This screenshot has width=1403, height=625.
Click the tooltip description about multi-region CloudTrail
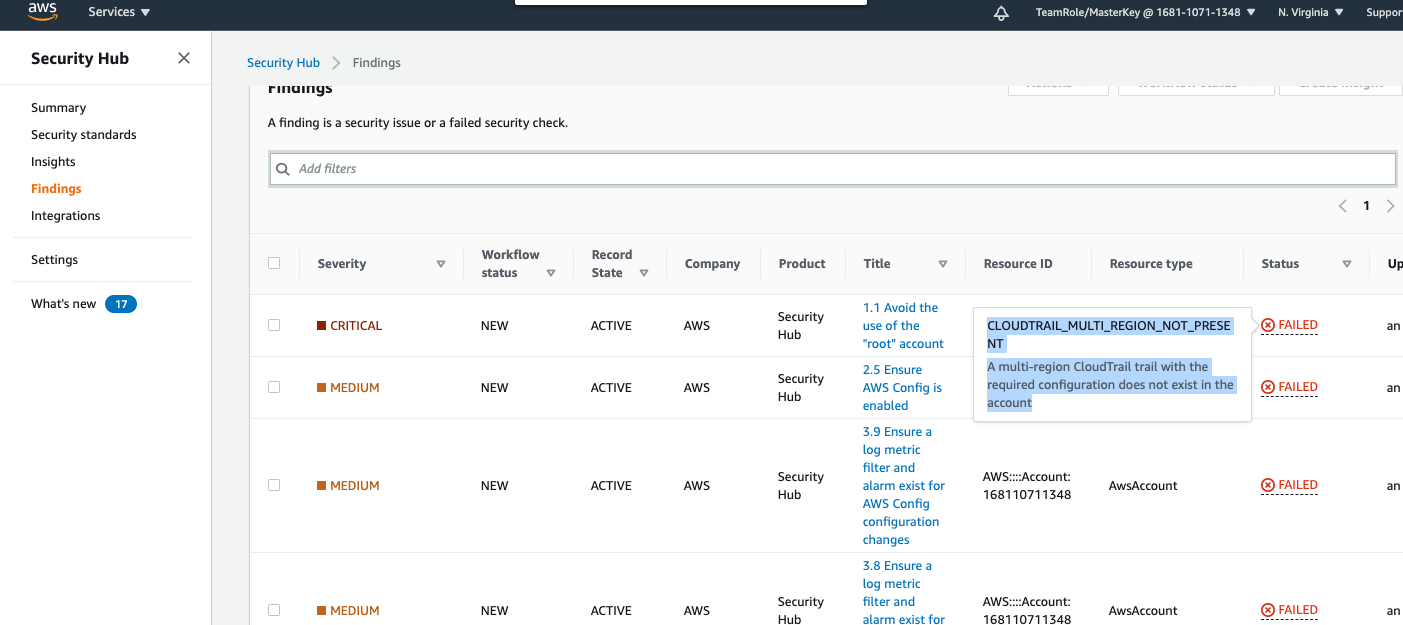(x=1111, y=385)
